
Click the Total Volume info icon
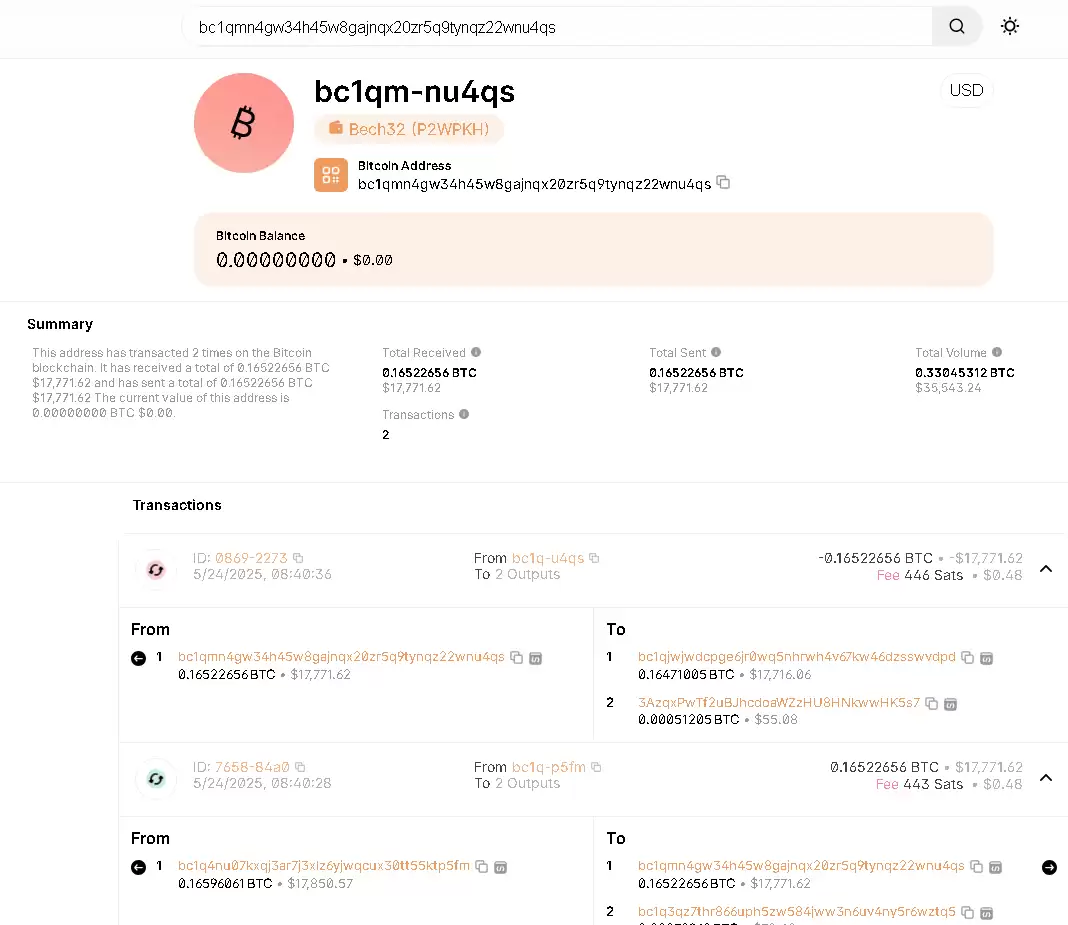[x=997, y=352]
